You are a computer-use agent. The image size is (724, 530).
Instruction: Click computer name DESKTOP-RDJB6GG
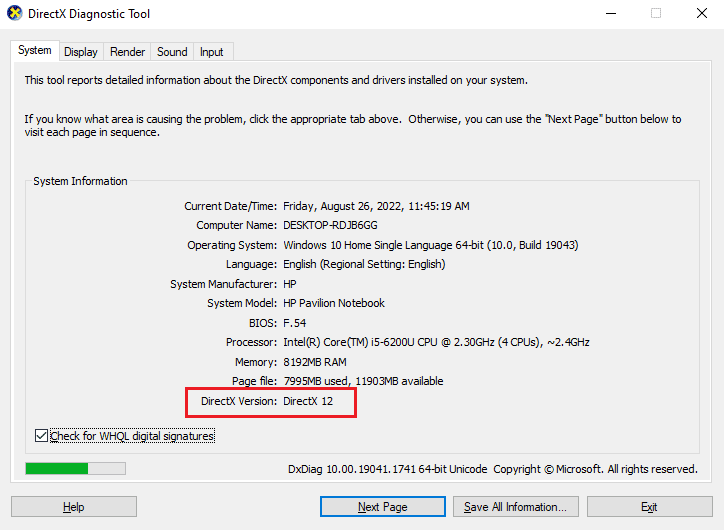pyautogui.click(x=330, y=225)
